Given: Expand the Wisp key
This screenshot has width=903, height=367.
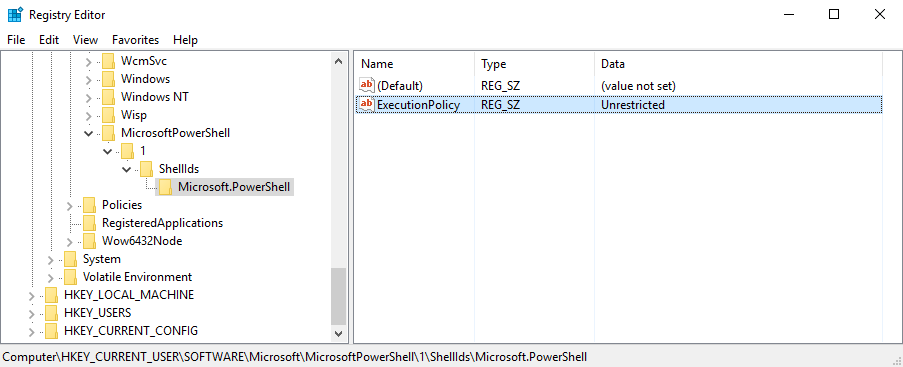Looking at the screenshot, I should point(89,115).
